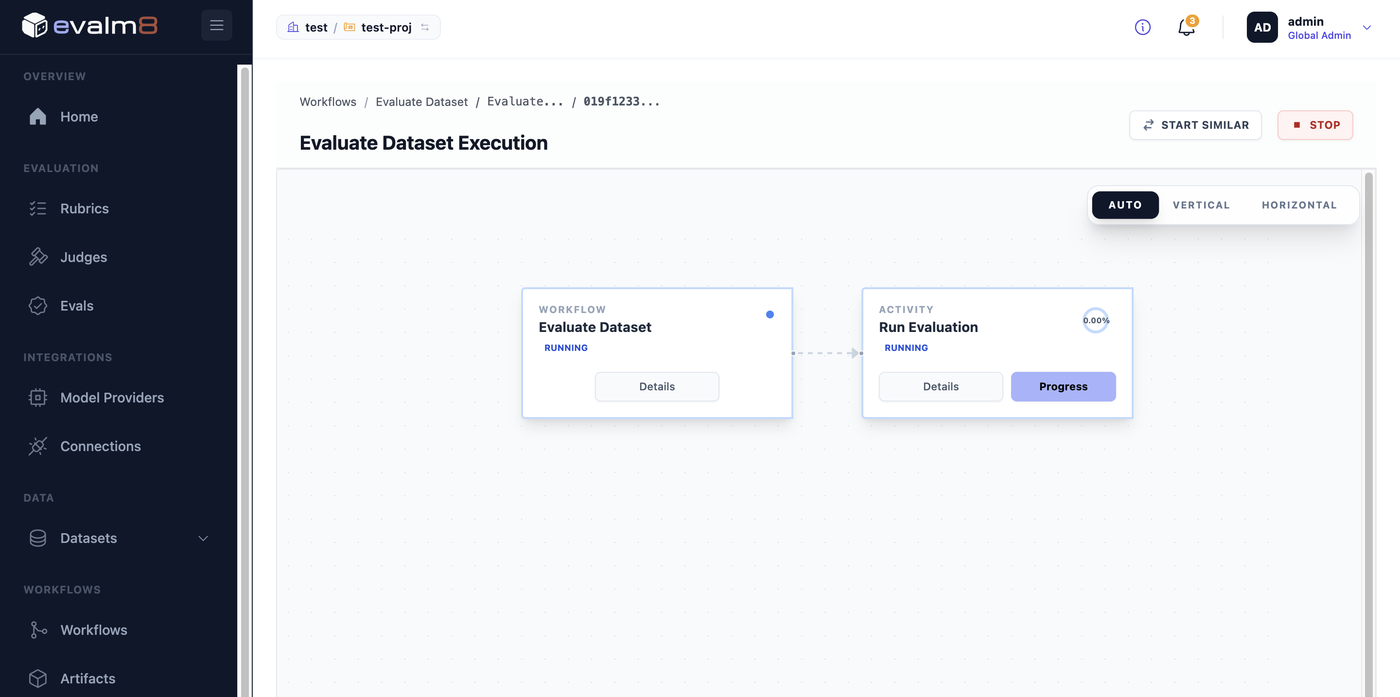Click Workflows breadcrumb link
Image resolution: width=1400 pixels, height=697 pixels.
coord(328,102)
